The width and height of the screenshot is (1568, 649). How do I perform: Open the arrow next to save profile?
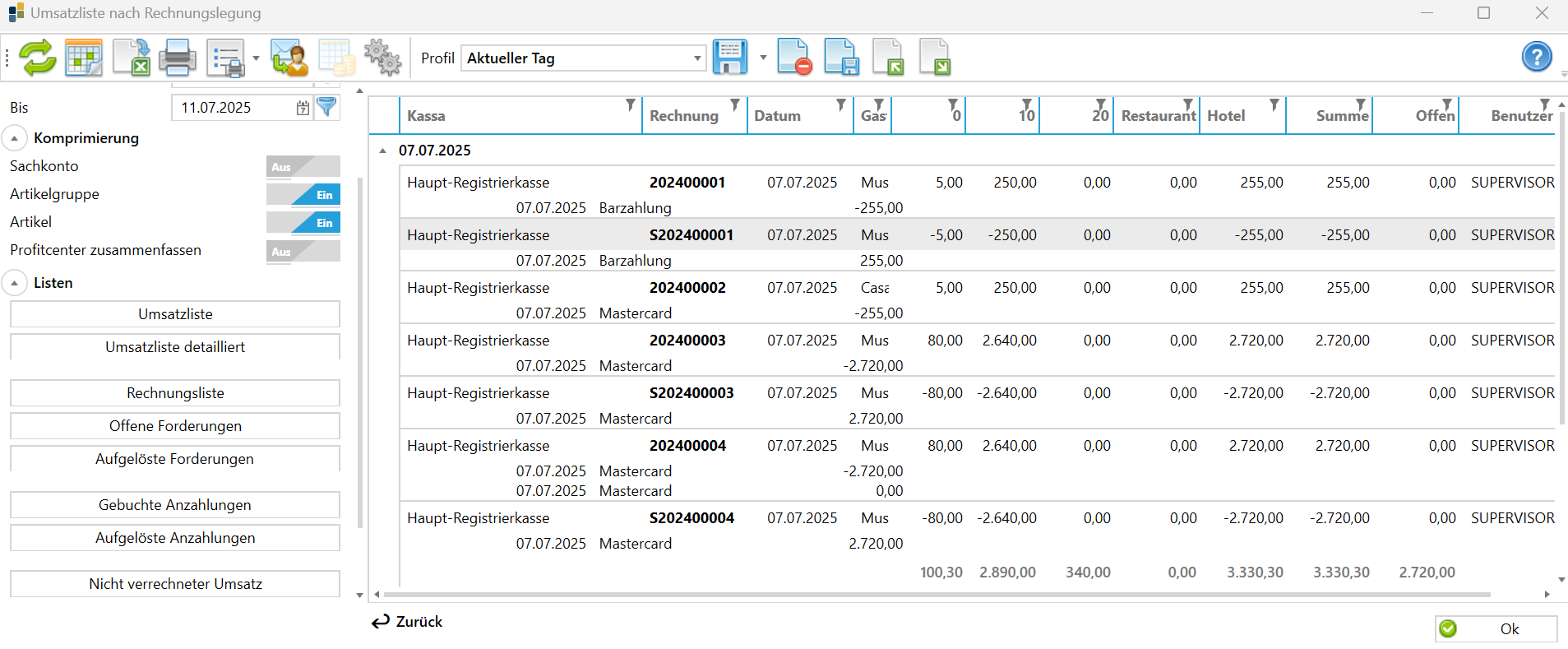click(763, 58)
